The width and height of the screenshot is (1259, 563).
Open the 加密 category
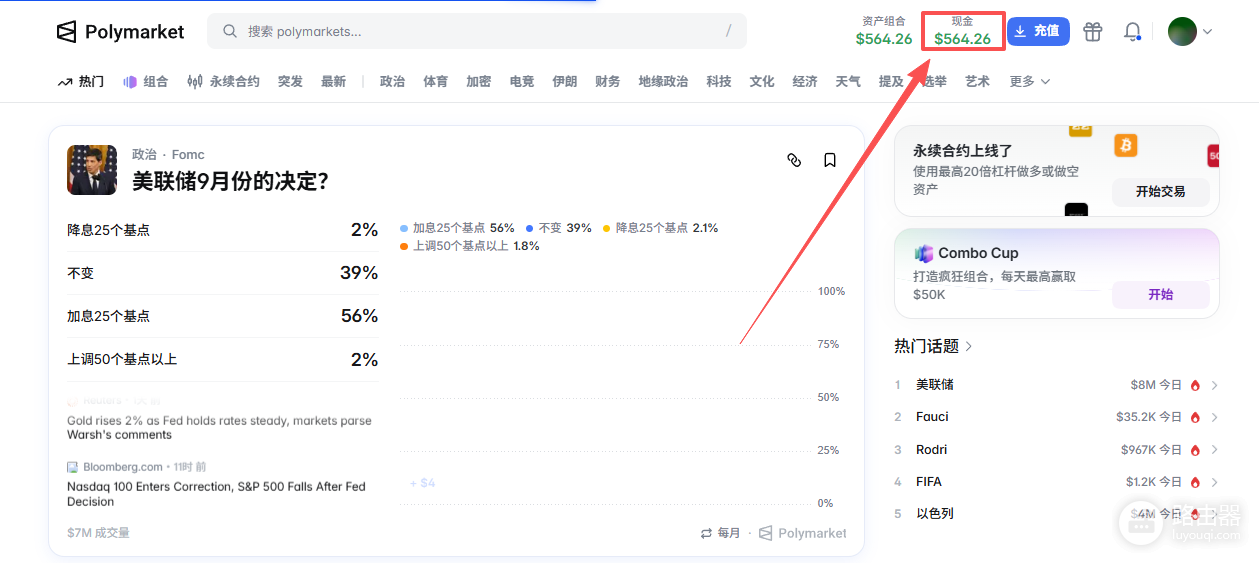[478, 81]
